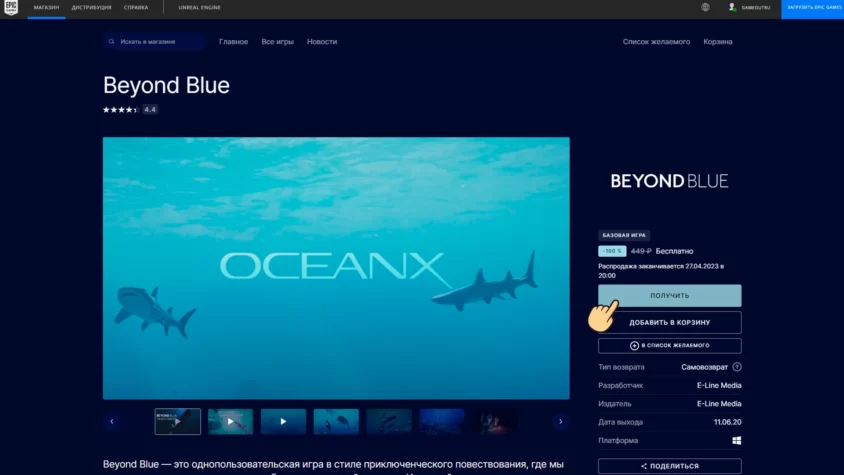Open Список желаемого link

click(x=656, y=41)
